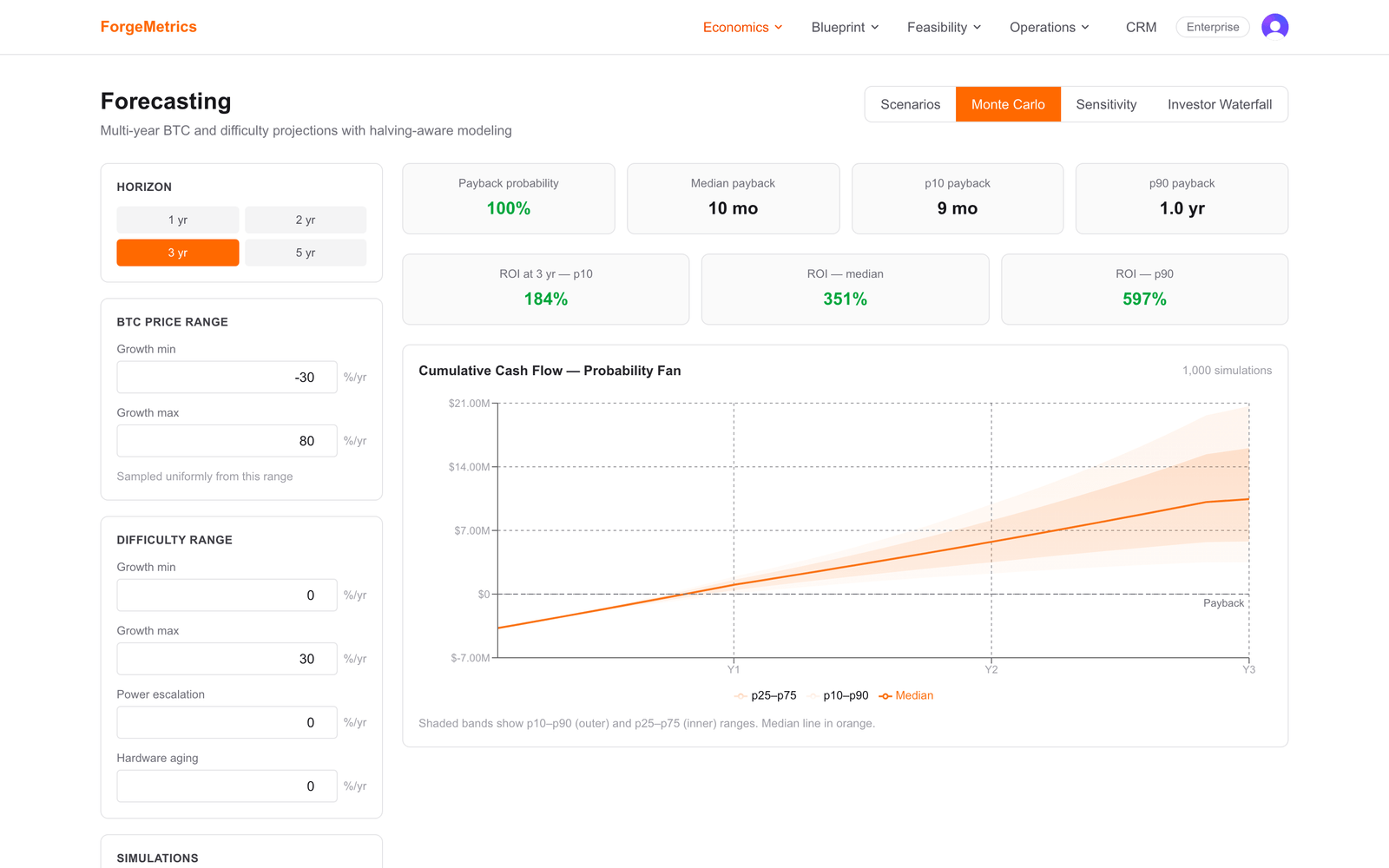Click the Enterprise plan badge
The image size is (1389, 868).
(1213, 27)
